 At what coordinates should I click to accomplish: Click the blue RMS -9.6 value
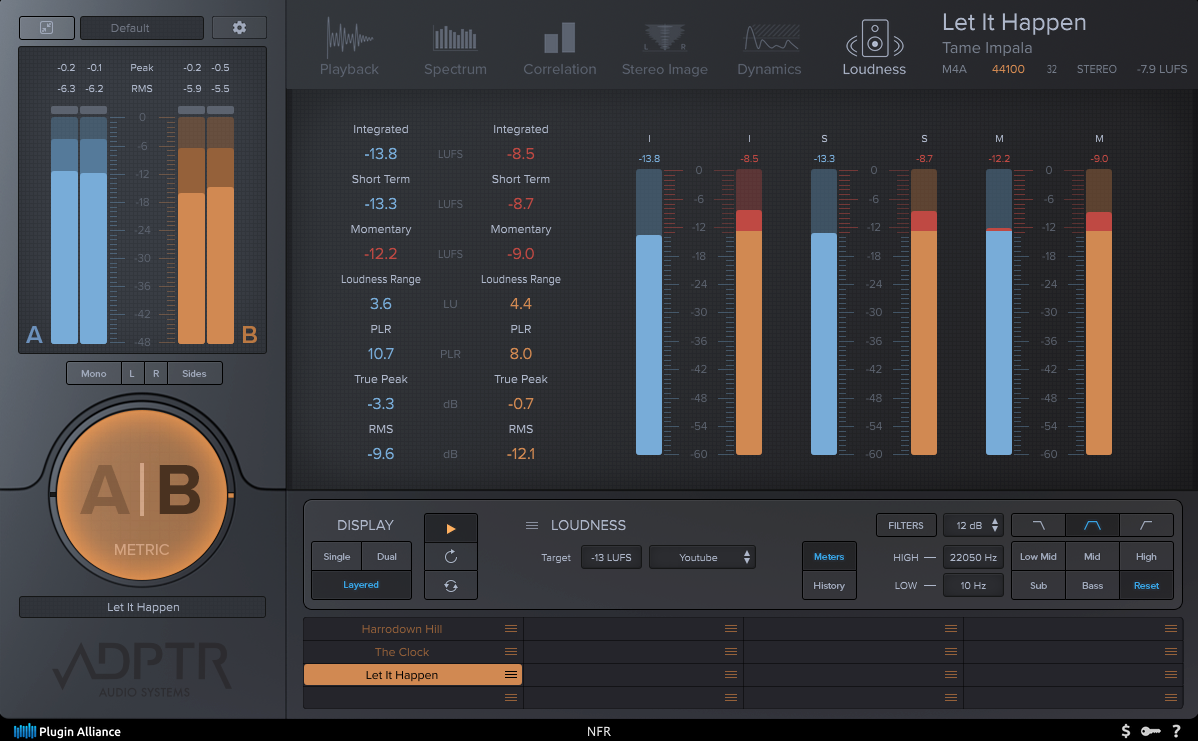[x=380, y=454]
